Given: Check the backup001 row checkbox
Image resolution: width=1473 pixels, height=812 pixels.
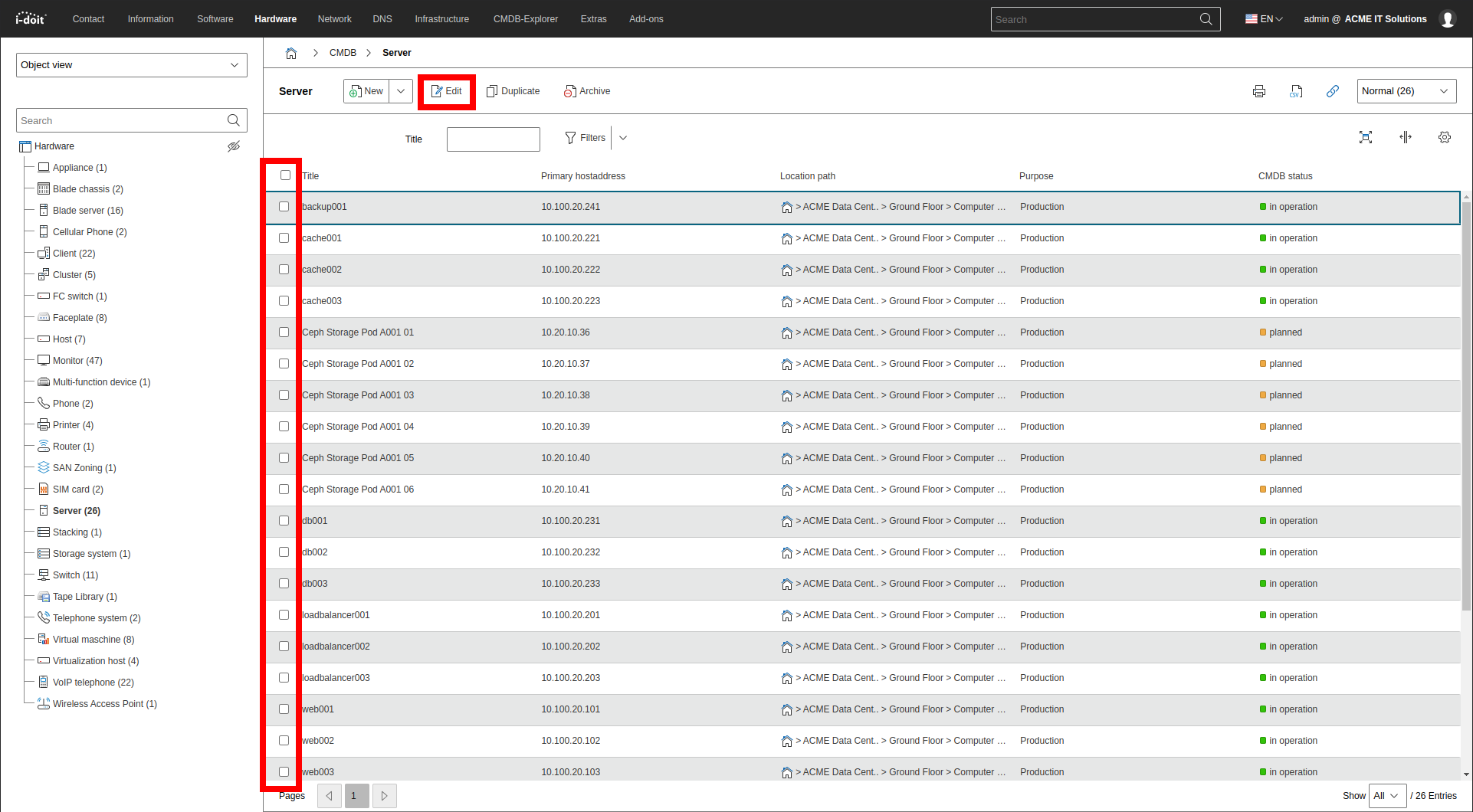Looking at the screenshot, I should point(284,207).
